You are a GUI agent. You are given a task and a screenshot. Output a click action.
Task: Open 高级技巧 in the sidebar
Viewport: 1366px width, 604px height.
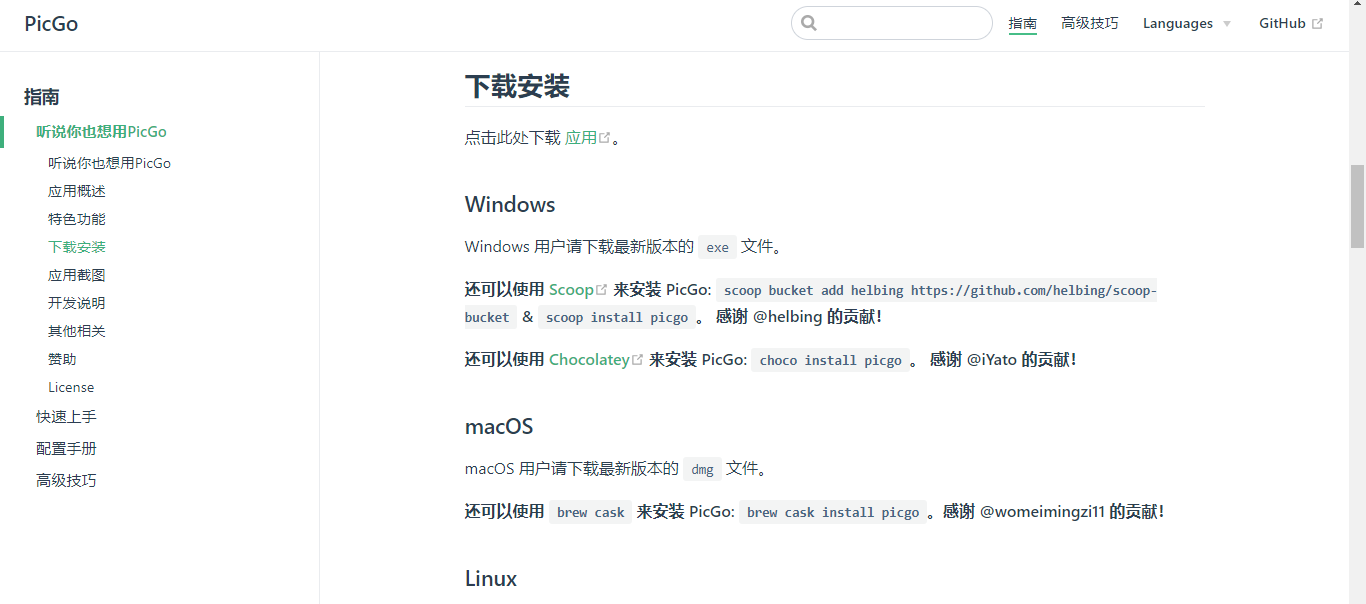(66, 481)
